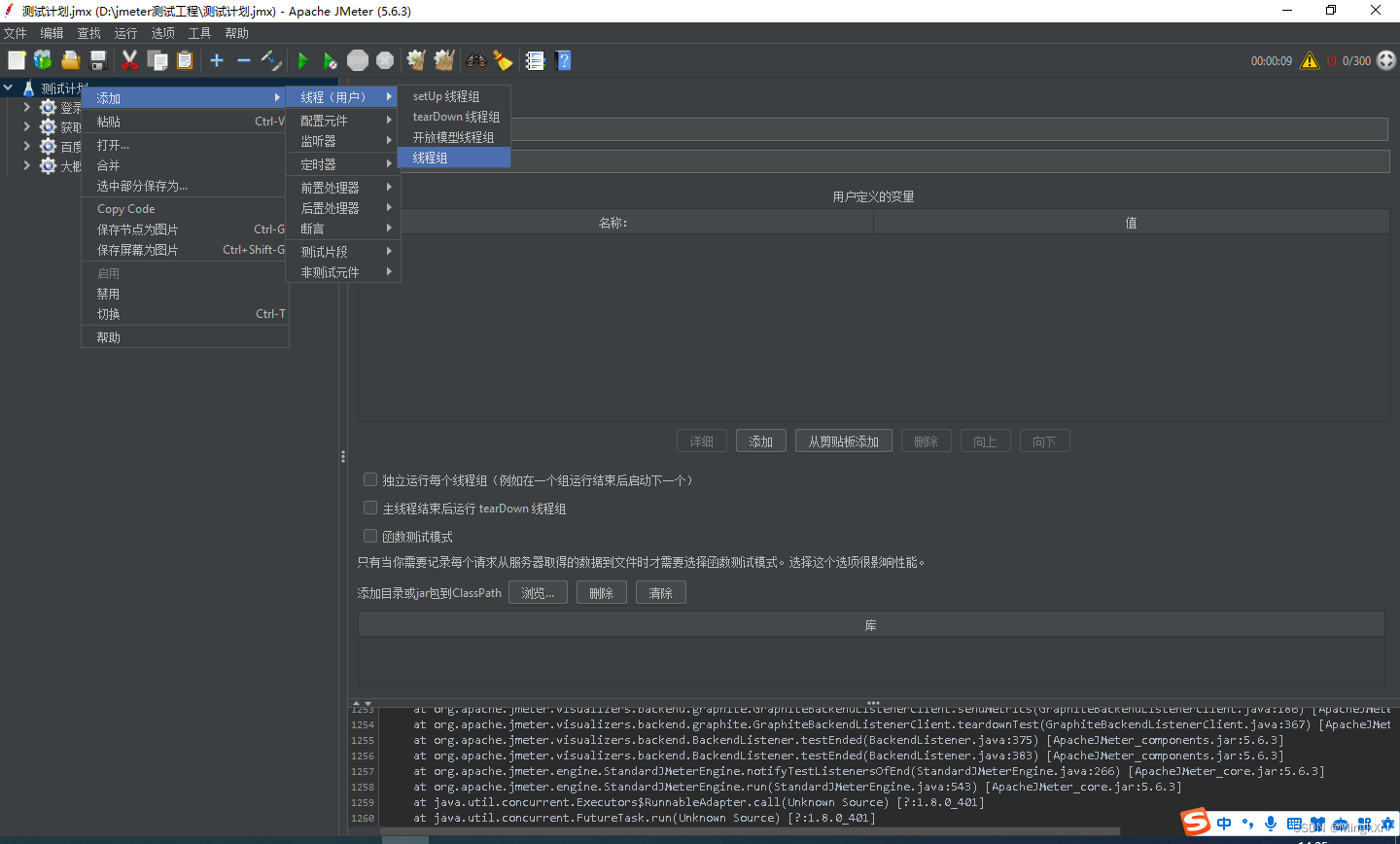
Task: Click the remote engine status icon
Action: [1386, 60]
